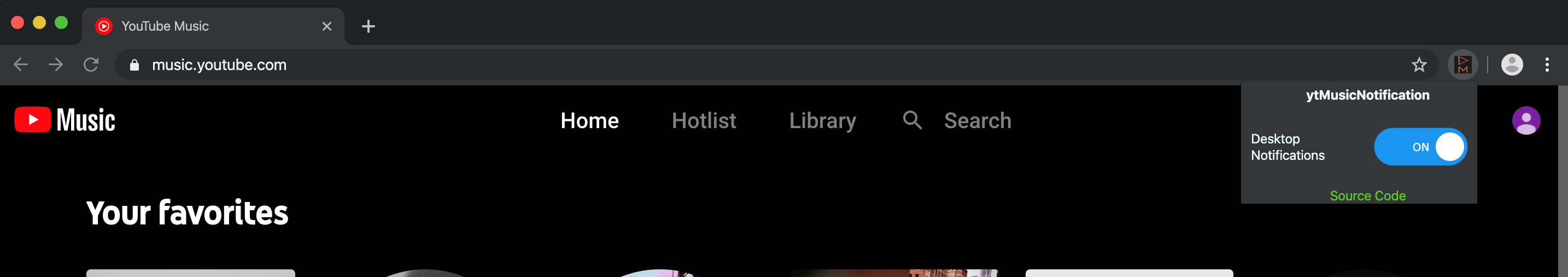Reload the current page
This screenshot has height=277, width=1568.
coord(91,65)
